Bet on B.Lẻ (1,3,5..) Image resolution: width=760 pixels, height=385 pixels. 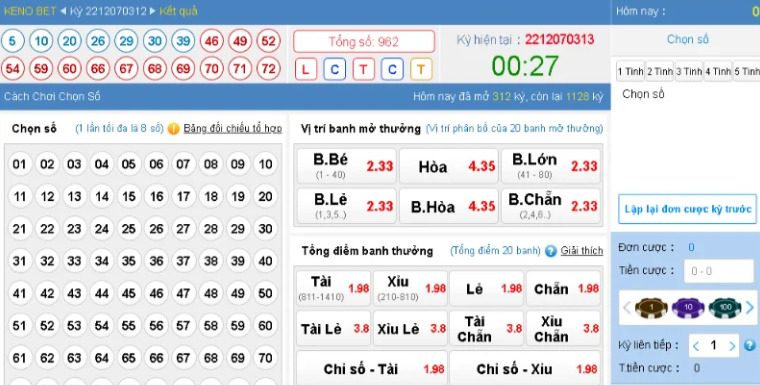pyautogui.click(x=347, y=206)
